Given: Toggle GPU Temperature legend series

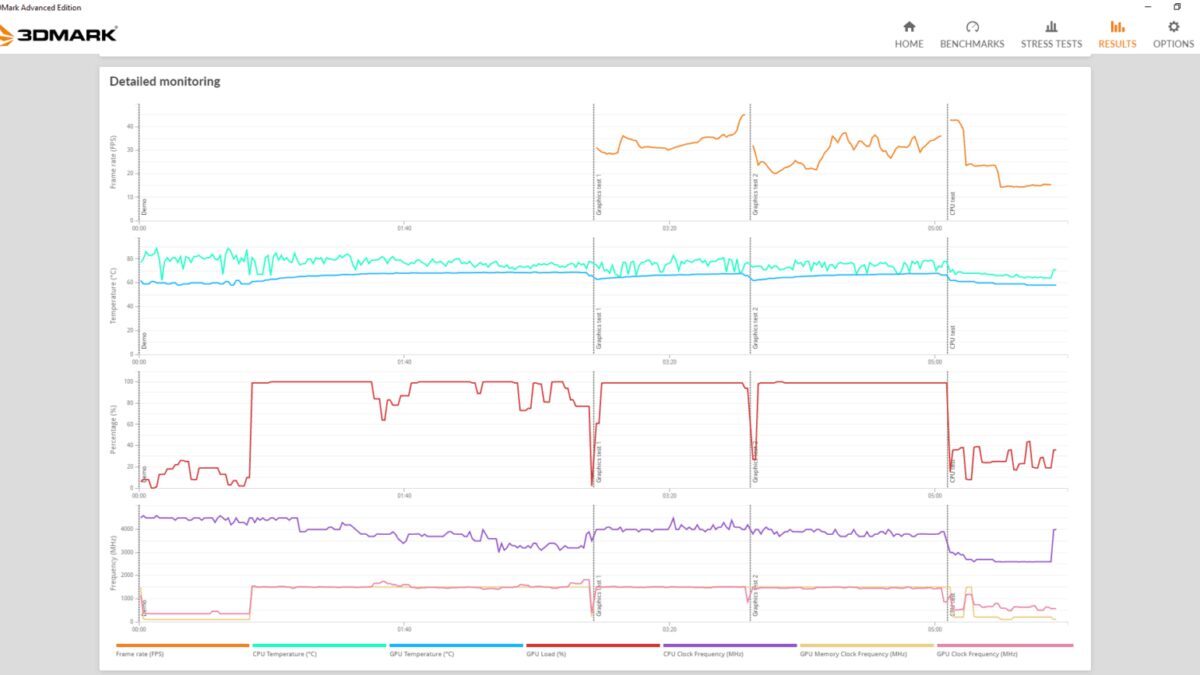Looking at the screenshot, I should (x=421, y=653).
